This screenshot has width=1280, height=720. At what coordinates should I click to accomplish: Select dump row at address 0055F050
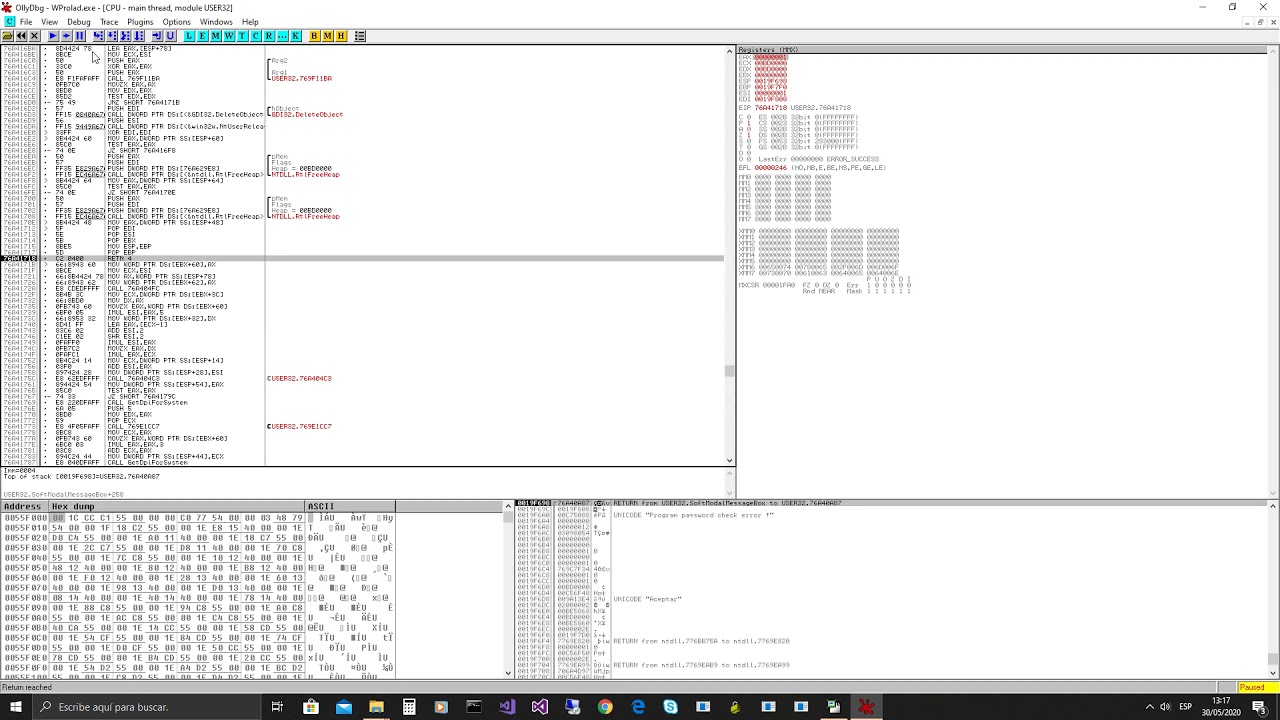pos(198,568)
